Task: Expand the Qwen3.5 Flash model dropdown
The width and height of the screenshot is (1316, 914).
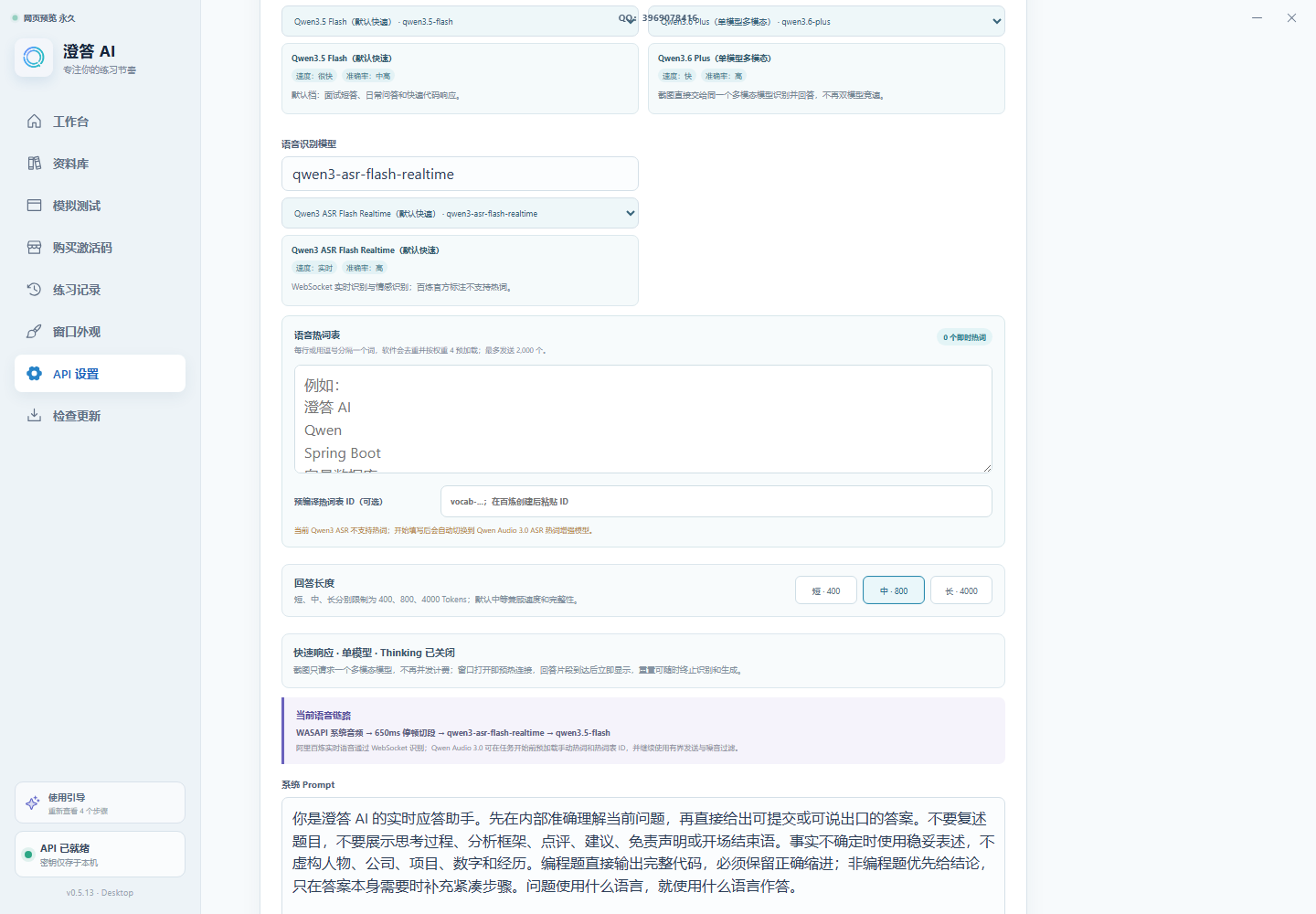Action: click(460, 21)
